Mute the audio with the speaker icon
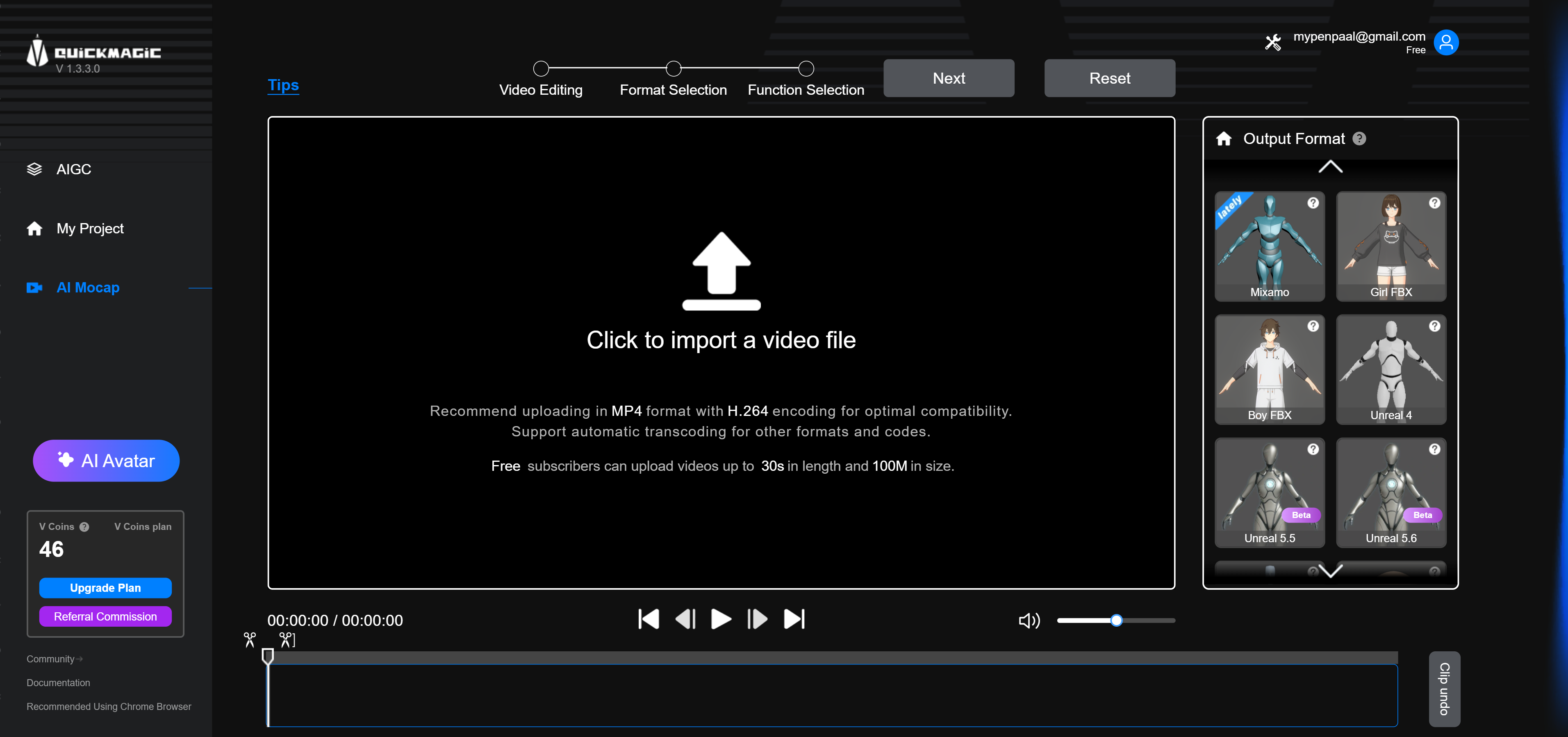This screenshot has width=1568, height=737. coord(1028,620)
